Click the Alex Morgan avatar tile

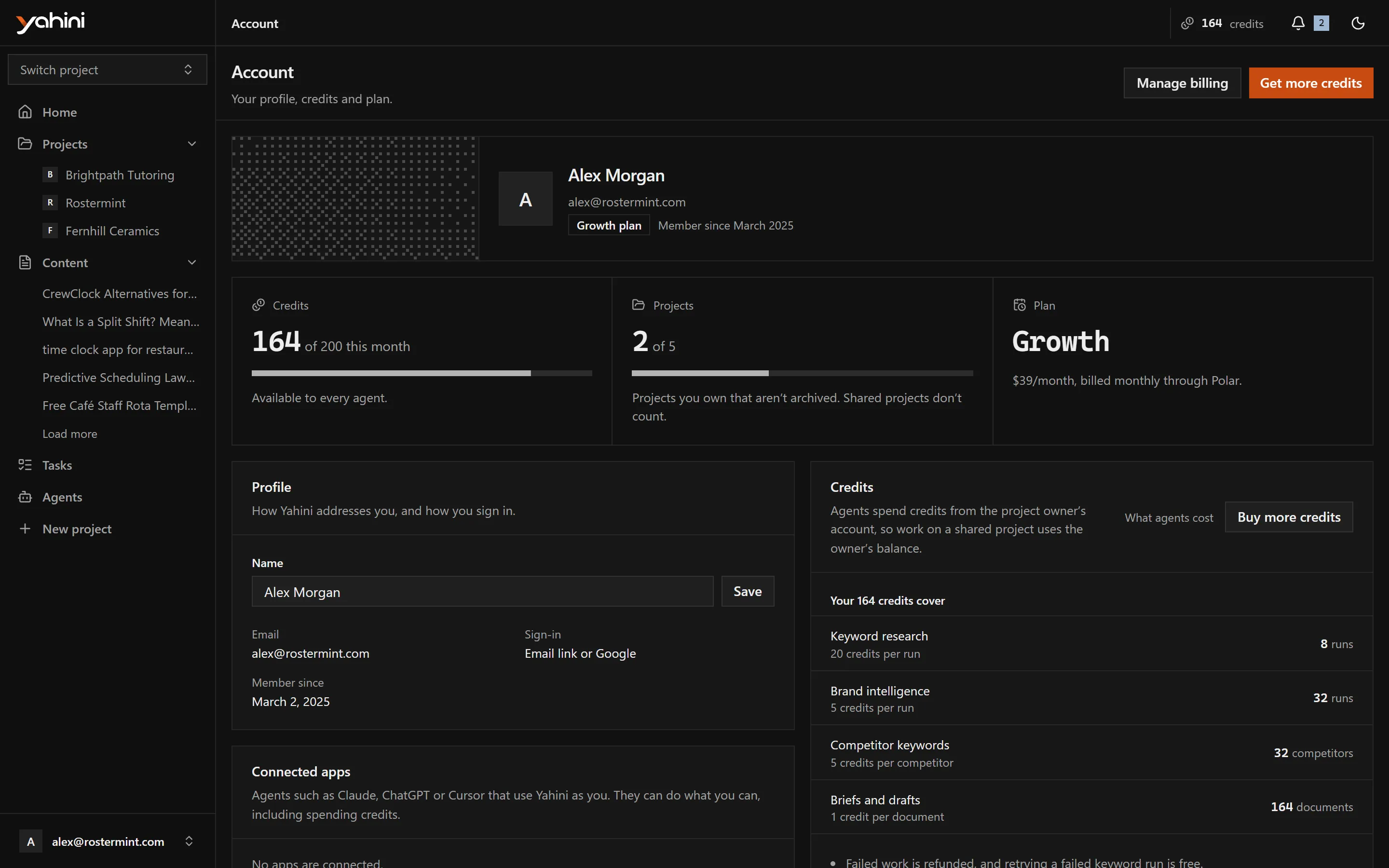pos(525,199)
